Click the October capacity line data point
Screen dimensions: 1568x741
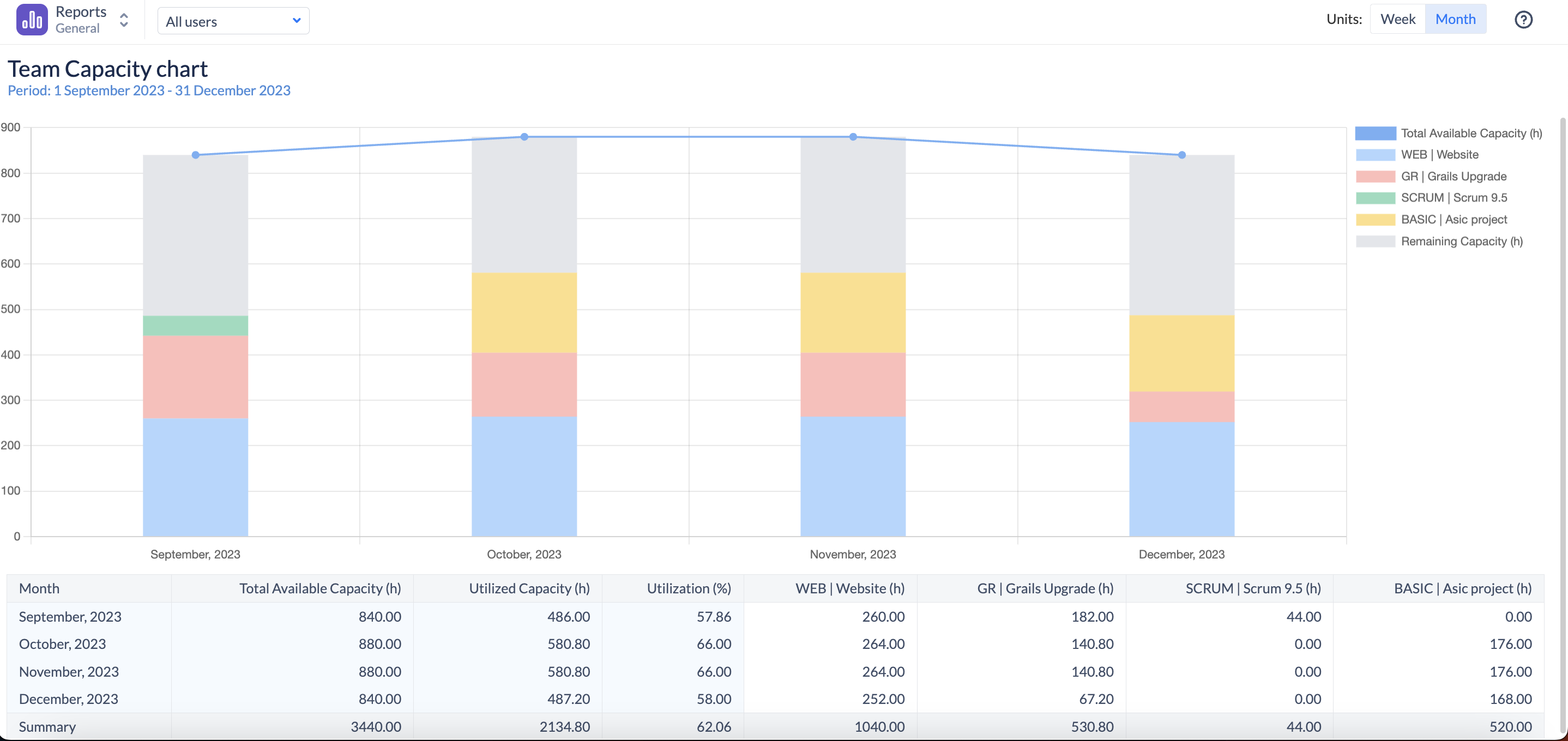pyautogui.click(x=524, y=137)
